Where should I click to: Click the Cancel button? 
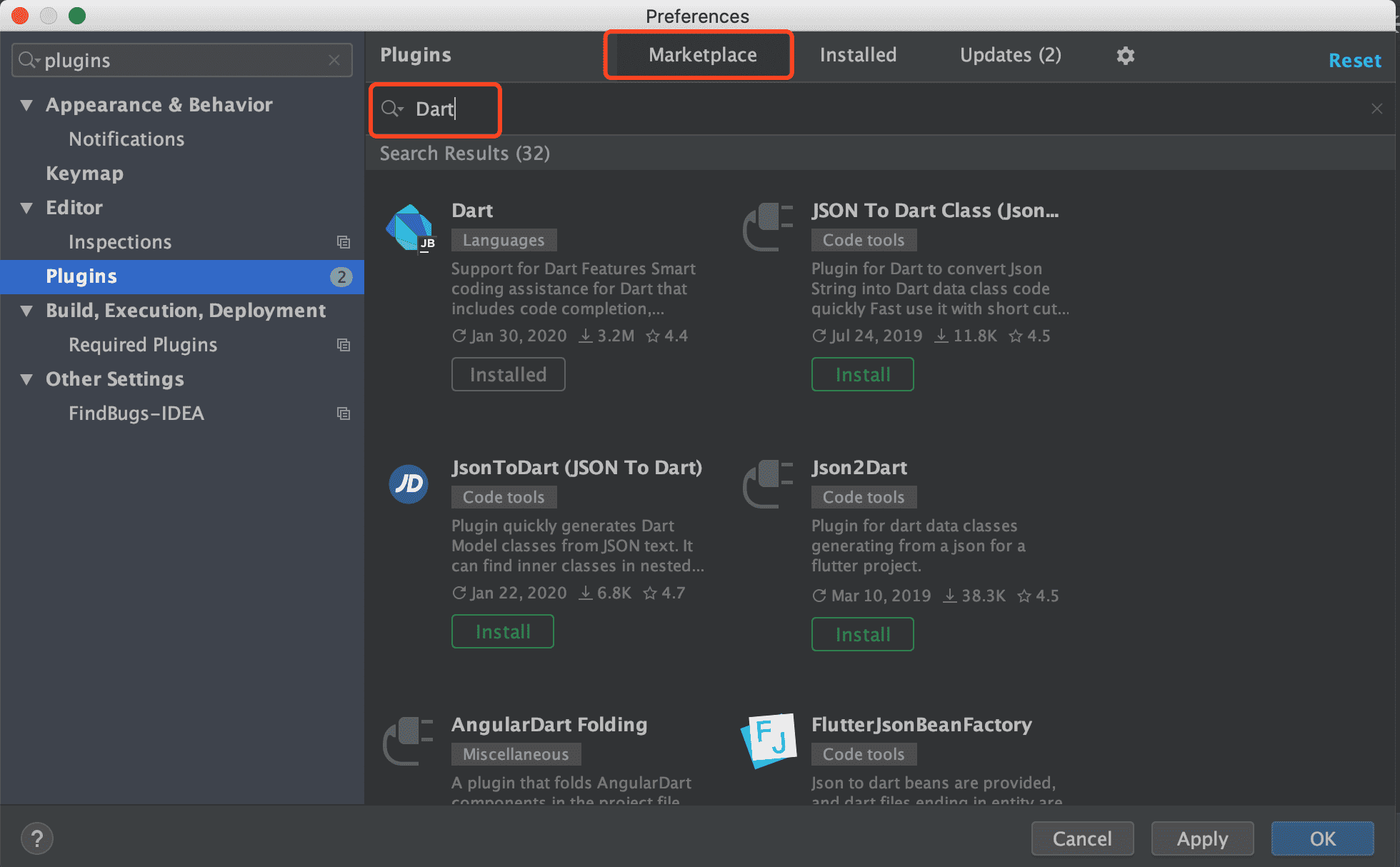pos(1082,838)
